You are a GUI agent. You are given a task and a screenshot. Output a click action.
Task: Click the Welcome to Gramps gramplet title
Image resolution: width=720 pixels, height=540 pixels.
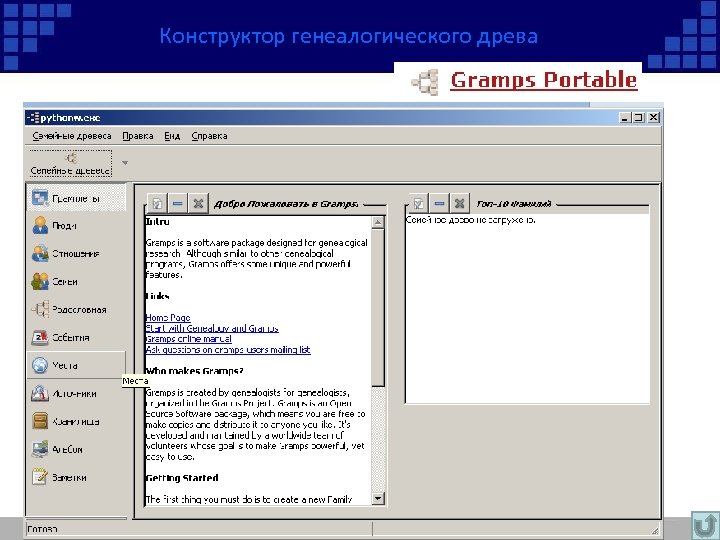click(x=286, y=204)
